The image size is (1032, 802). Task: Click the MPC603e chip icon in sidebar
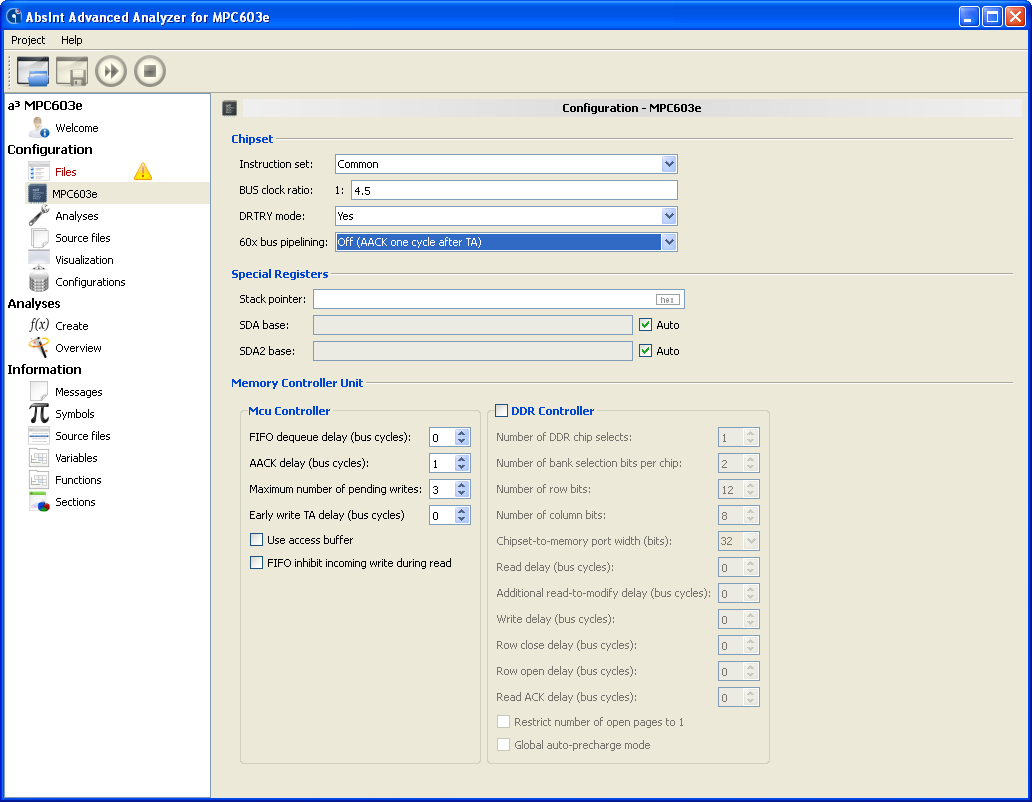[x=38, y=193]
